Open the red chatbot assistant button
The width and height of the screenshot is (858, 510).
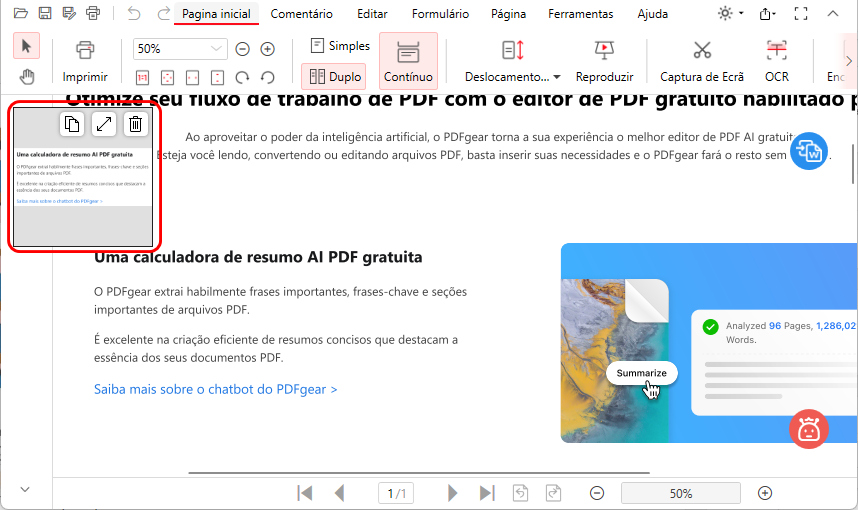[x=809, y=429]
